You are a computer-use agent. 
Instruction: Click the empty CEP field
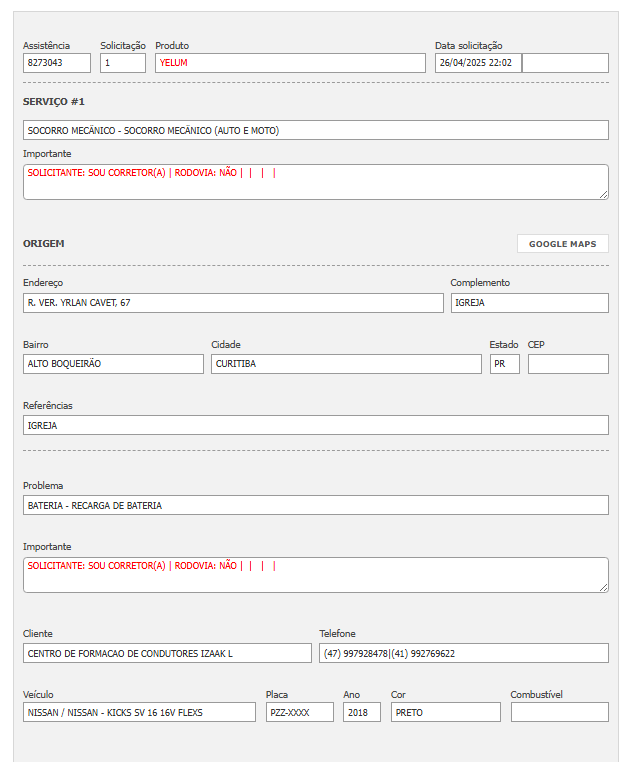pos(568,364)
